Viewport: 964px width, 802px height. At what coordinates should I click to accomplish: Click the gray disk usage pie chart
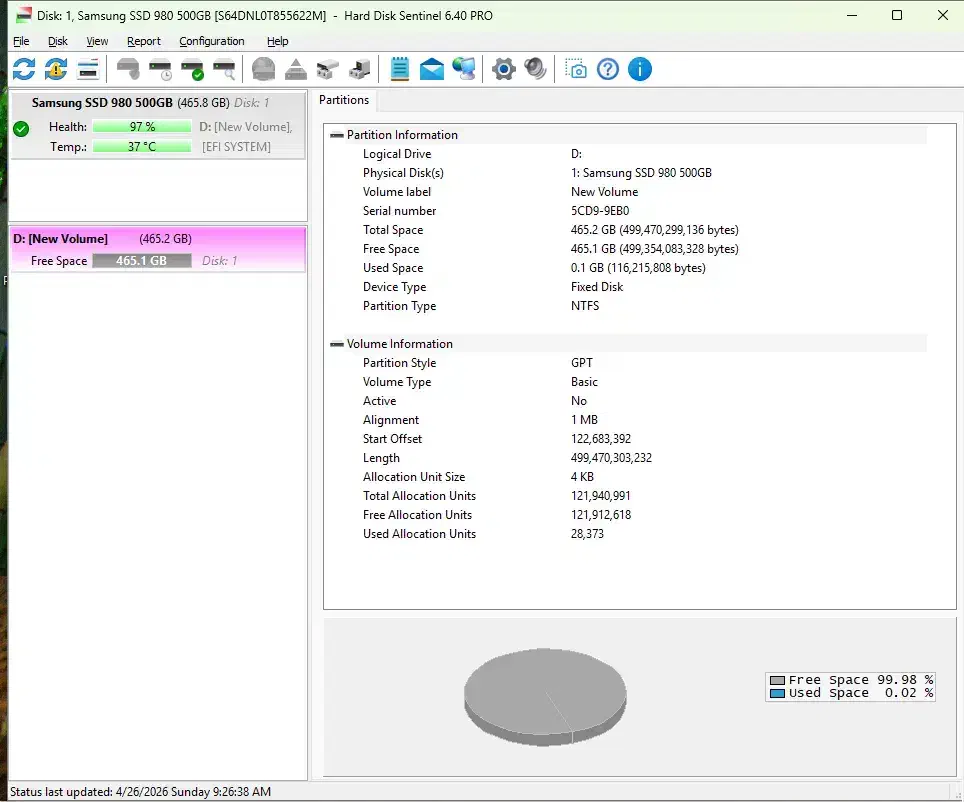pos(545,697)
